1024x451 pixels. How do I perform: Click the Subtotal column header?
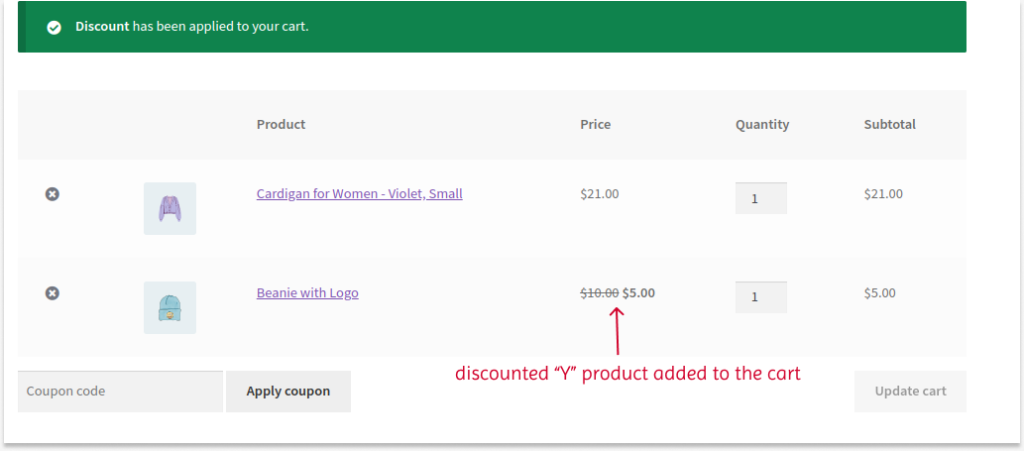click(x=890, y=125)
